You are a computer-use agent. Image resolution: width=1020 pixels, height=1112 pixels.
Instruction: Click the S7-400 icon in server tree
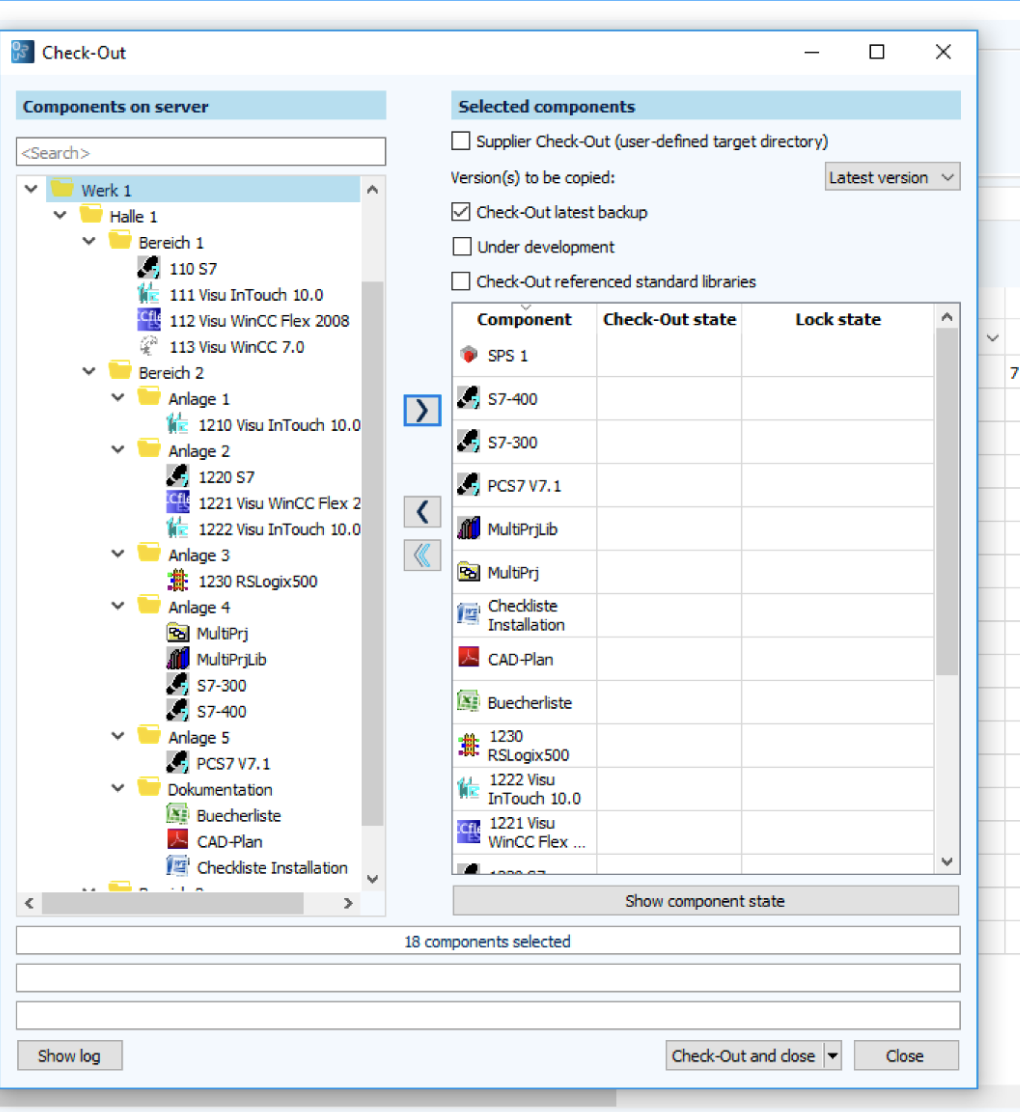pos(177,711)
